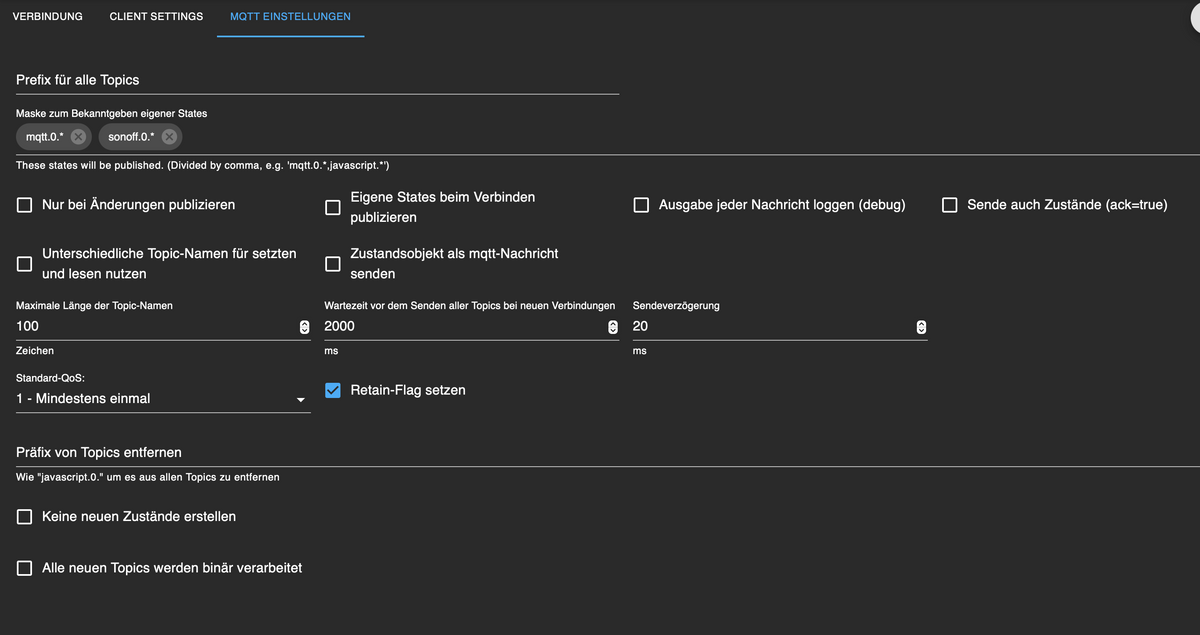The height and width of the screenshot is (635, 1200).
Task: Delete the sonoff.0.* chip
Action: coord(170,137)
